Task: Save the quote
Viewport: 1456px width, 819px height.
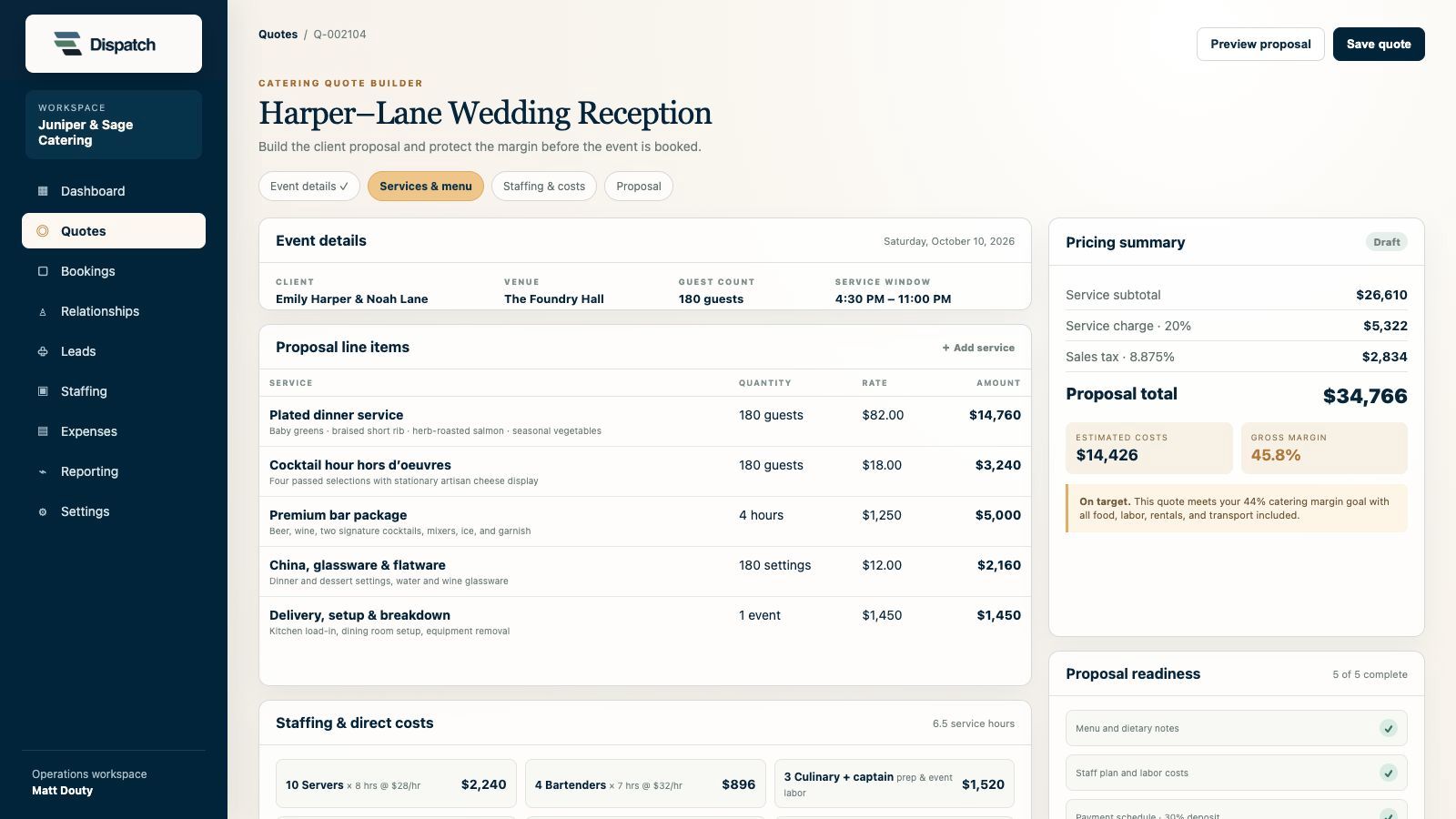Action: pos(1379,44)
